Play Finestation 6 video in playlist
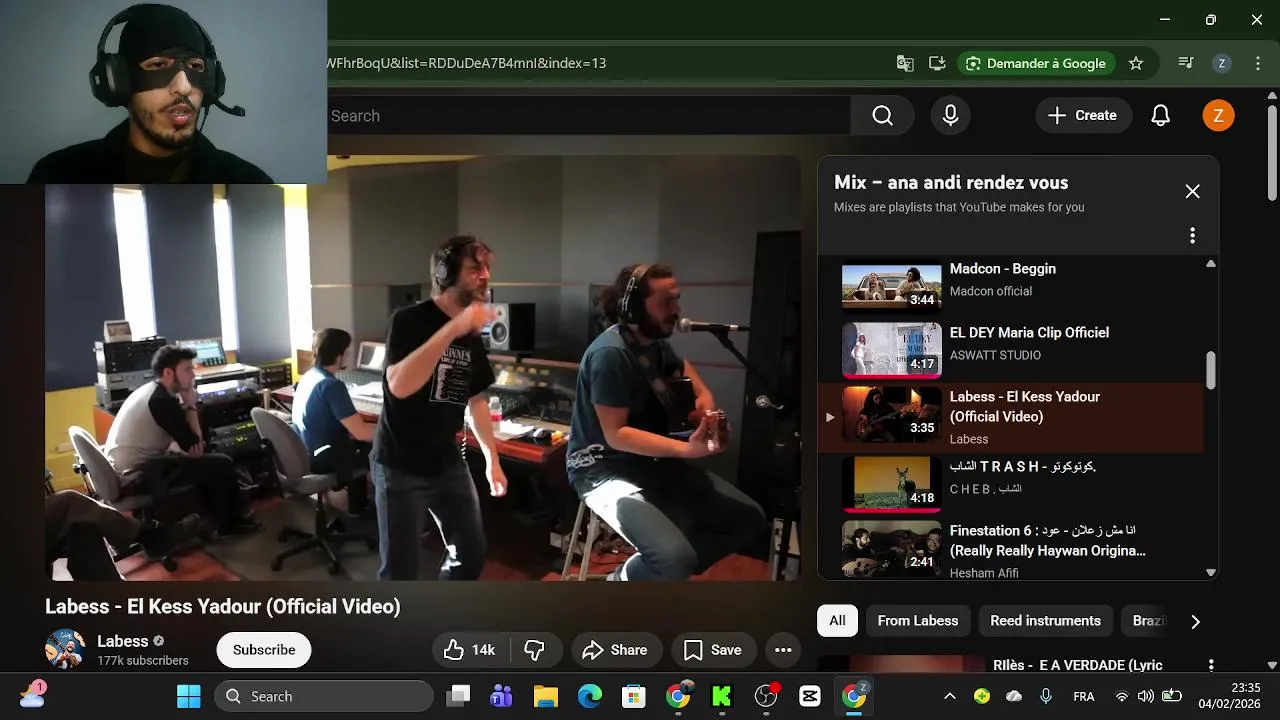Viewport: 1280px width, 720px height. pyautogui.click(x=1010, y=548)
